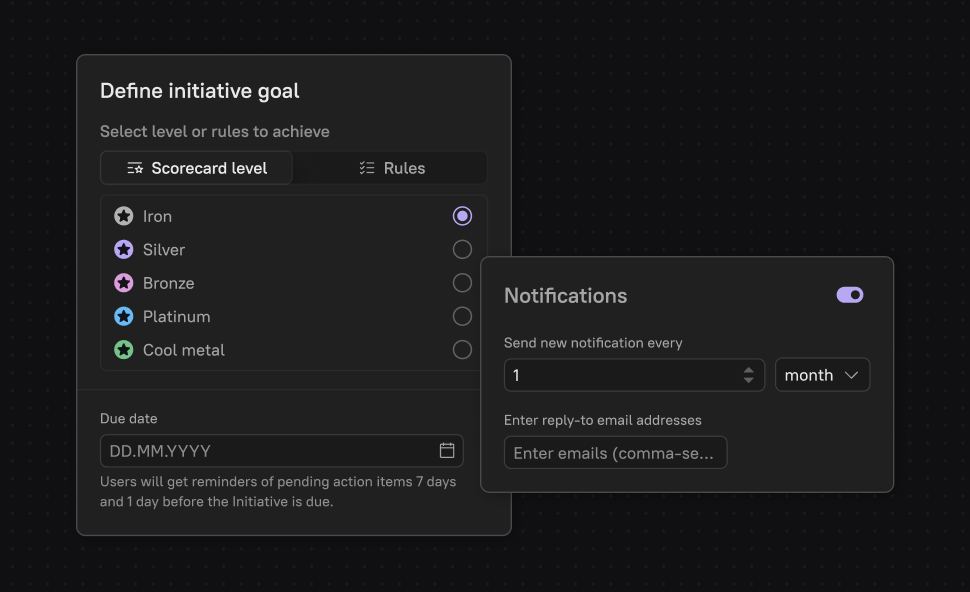Open the calendar picker icon
Image resolution: width=970 pixels, height=592 pixels.
click(x=447, y=450)
